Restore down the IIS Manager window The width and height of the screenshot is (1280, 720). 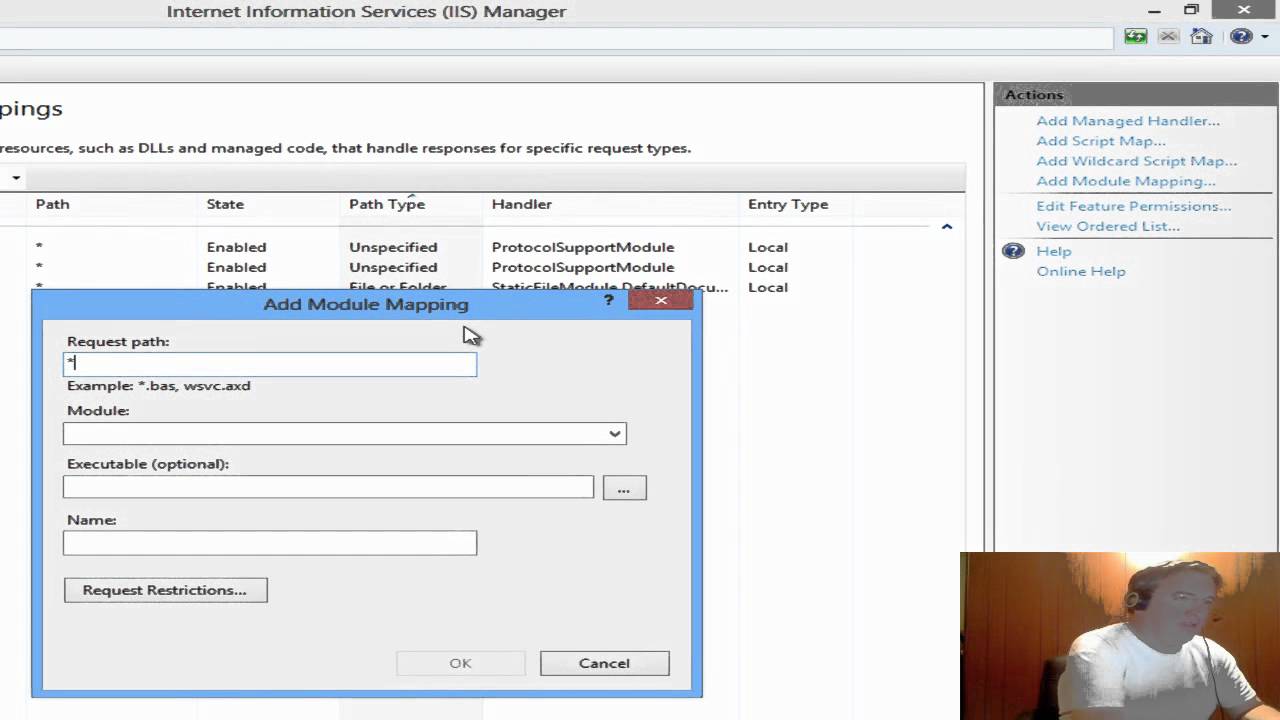pyautogui.click(x=1191, y=11)
